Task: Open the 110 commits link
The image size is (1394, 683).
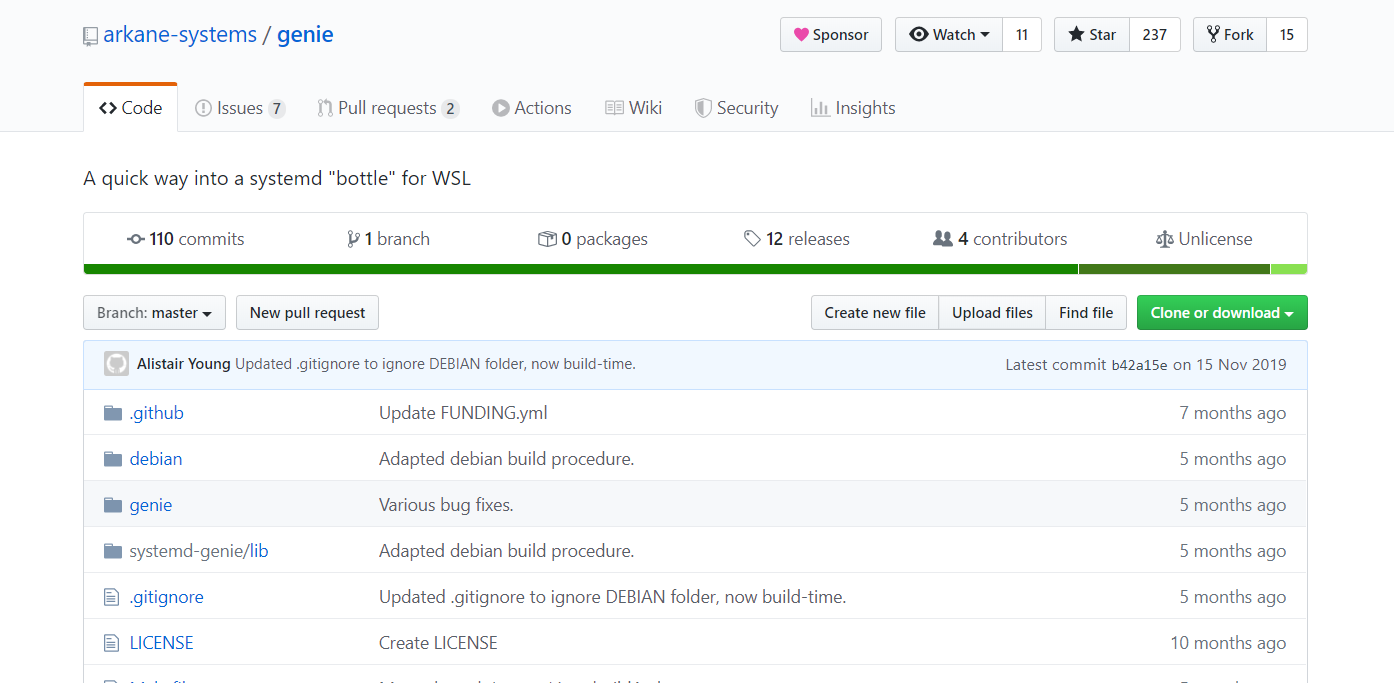Action: pyautogui.click(x=186, y=239)
